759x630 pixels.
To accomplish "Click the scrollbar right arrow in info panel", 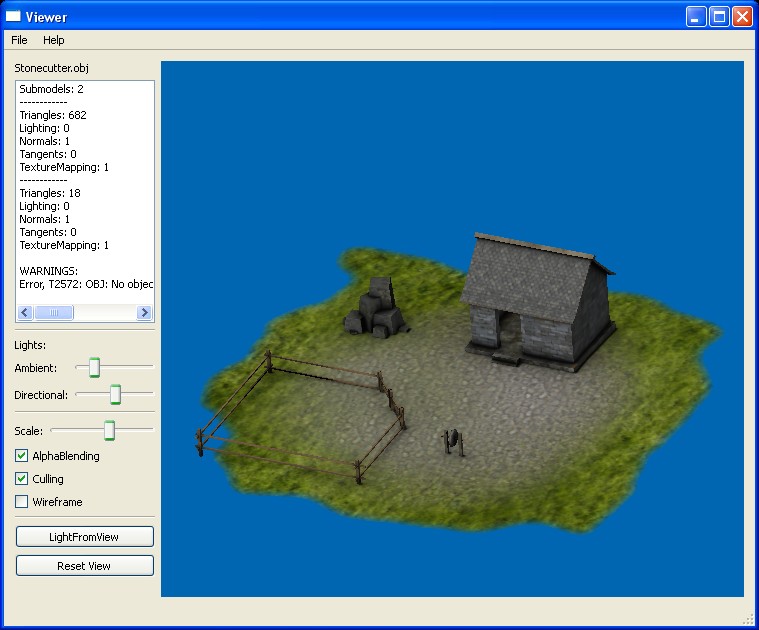I will click(x=146, y=313).
